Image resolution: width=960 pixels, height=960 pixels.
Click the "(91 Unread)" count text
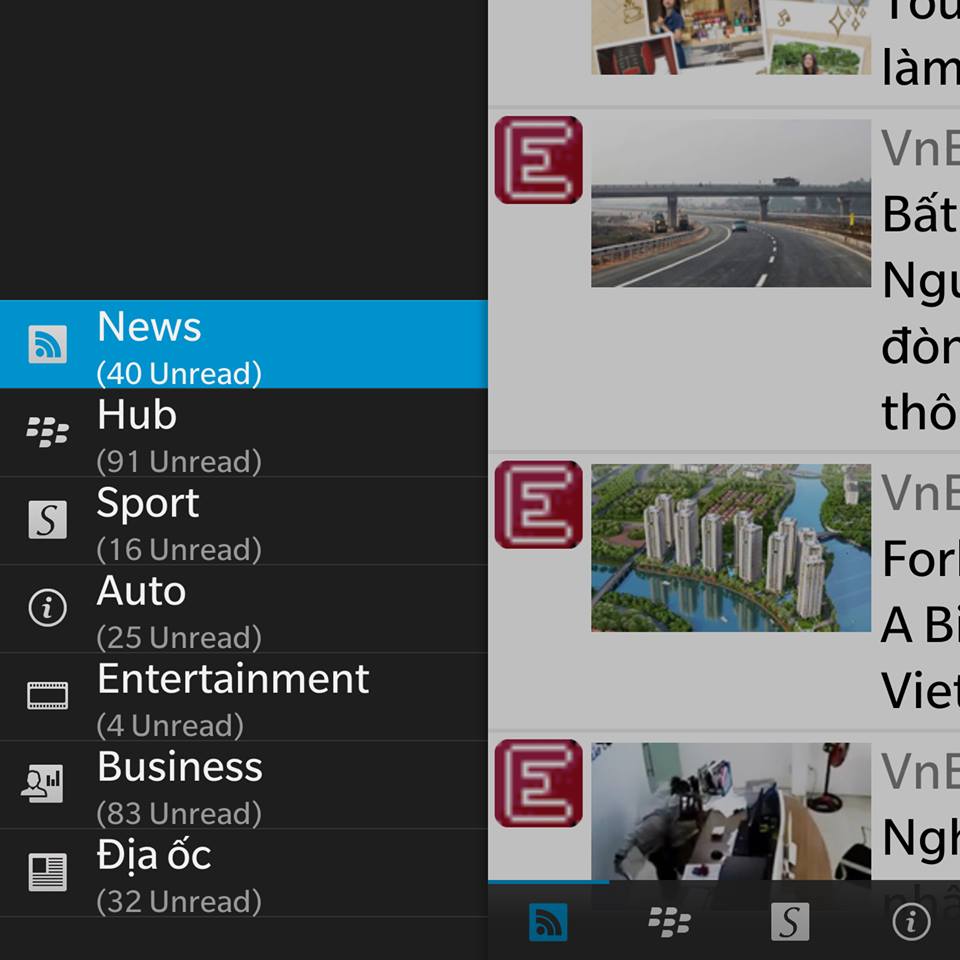(x=179, y=462)
